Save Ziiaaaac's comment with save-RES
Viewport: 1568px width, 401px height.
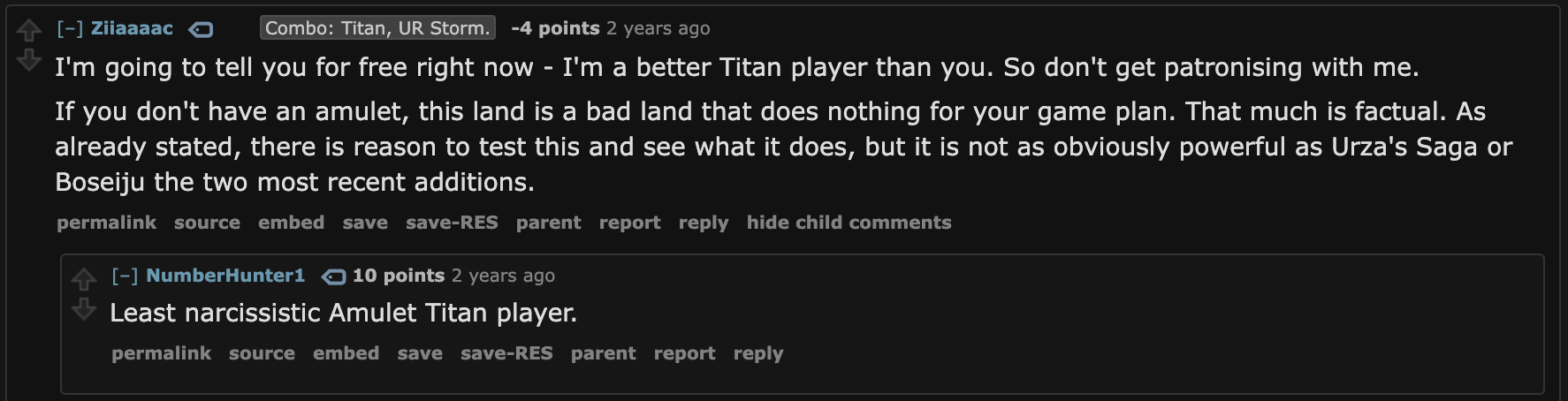point(452,223)
